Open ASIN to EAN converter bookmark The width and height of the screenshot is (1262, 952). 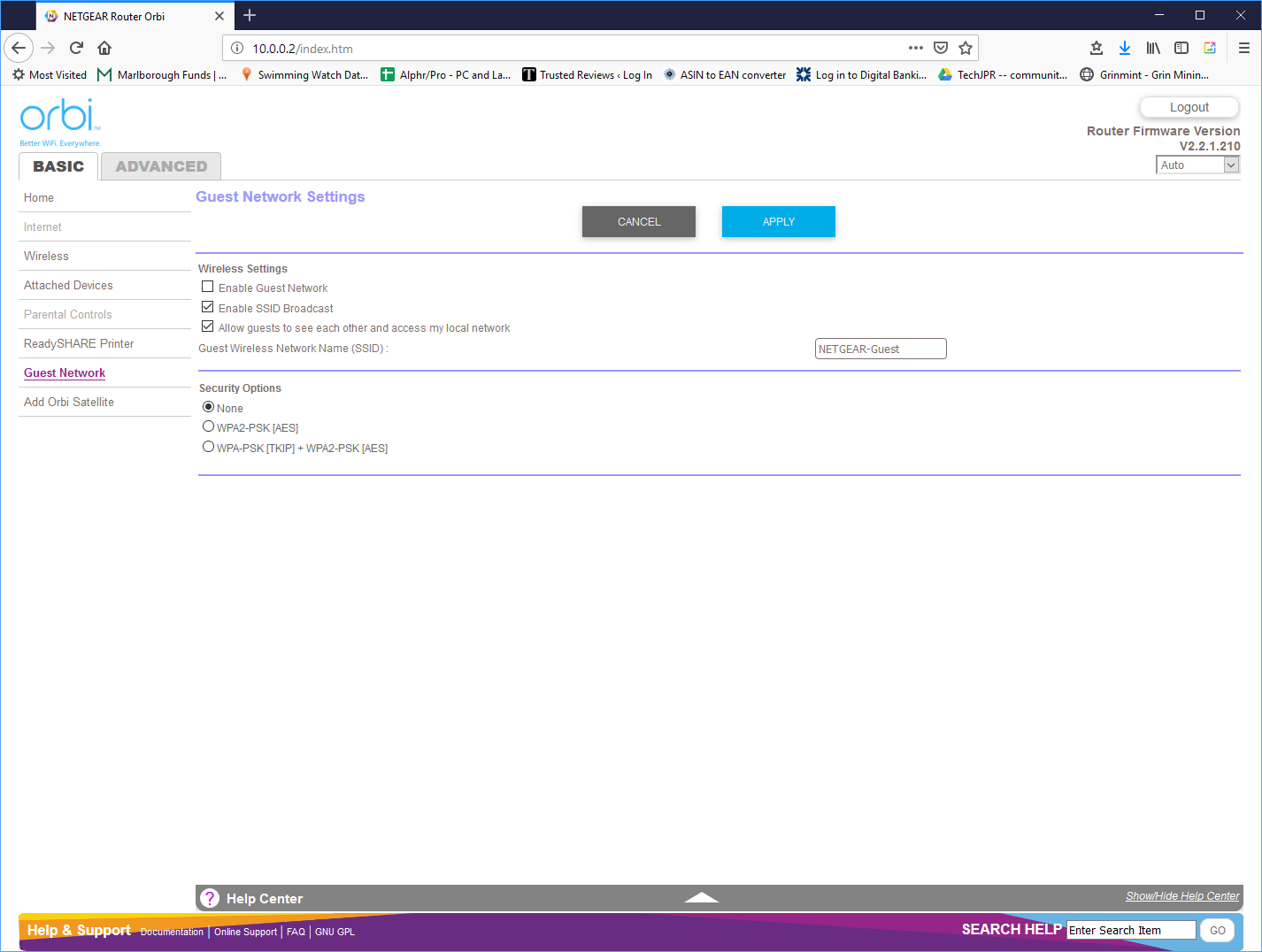coord(725,75)
